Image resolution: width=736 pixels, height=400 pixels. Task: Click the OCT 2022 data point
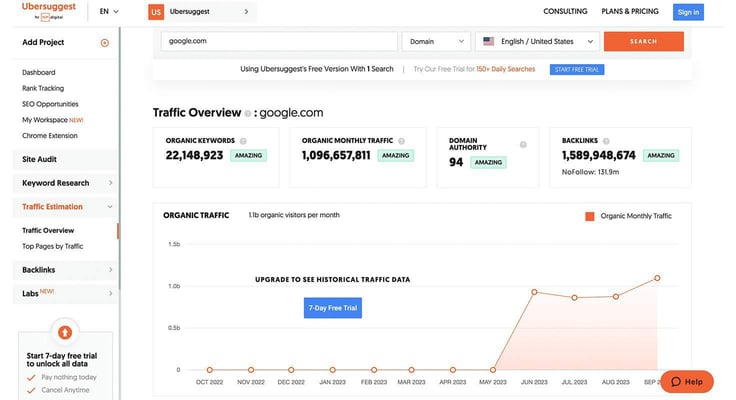tap(210, 370)
